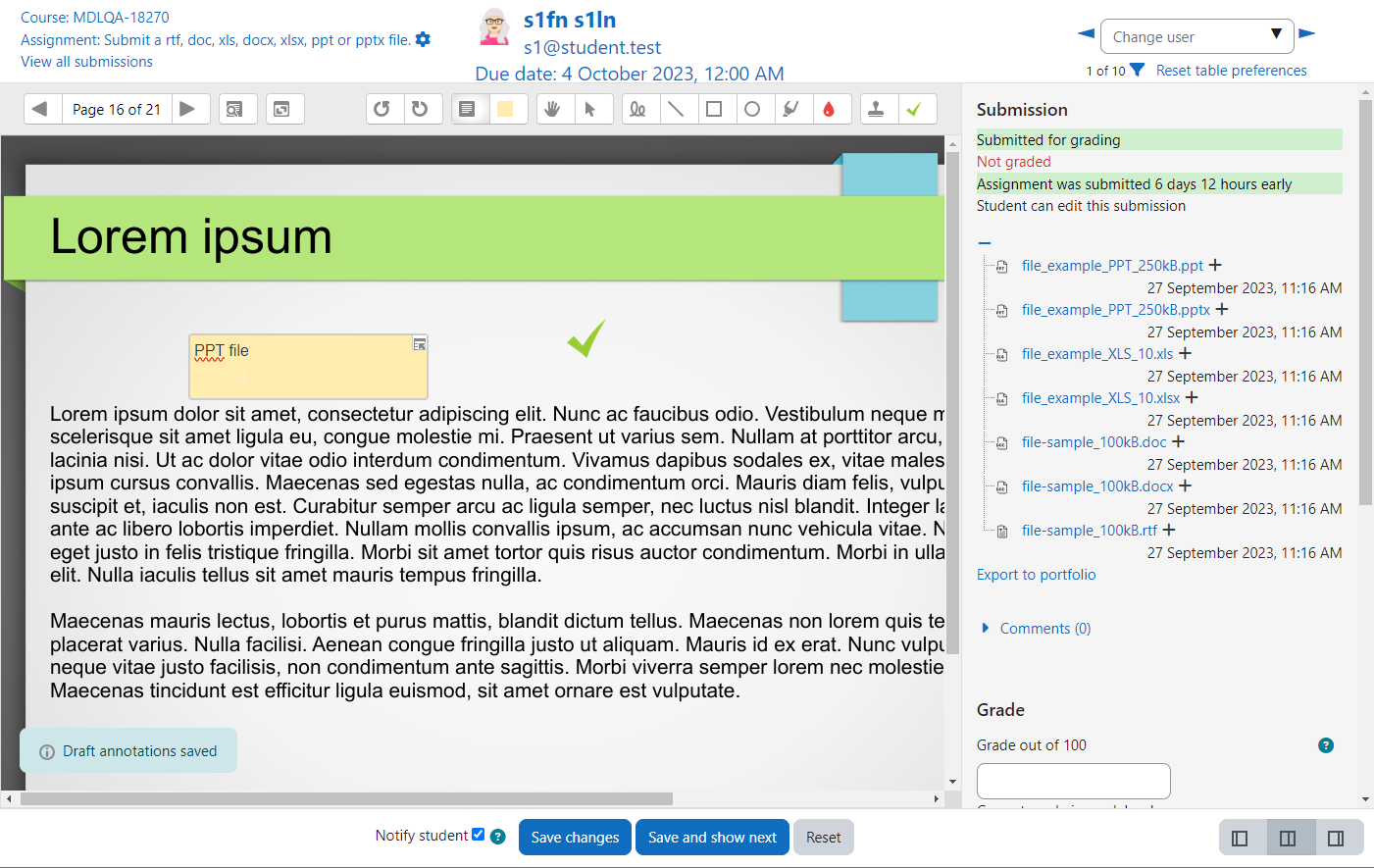Collapse the submission files tree

[985, 242]
